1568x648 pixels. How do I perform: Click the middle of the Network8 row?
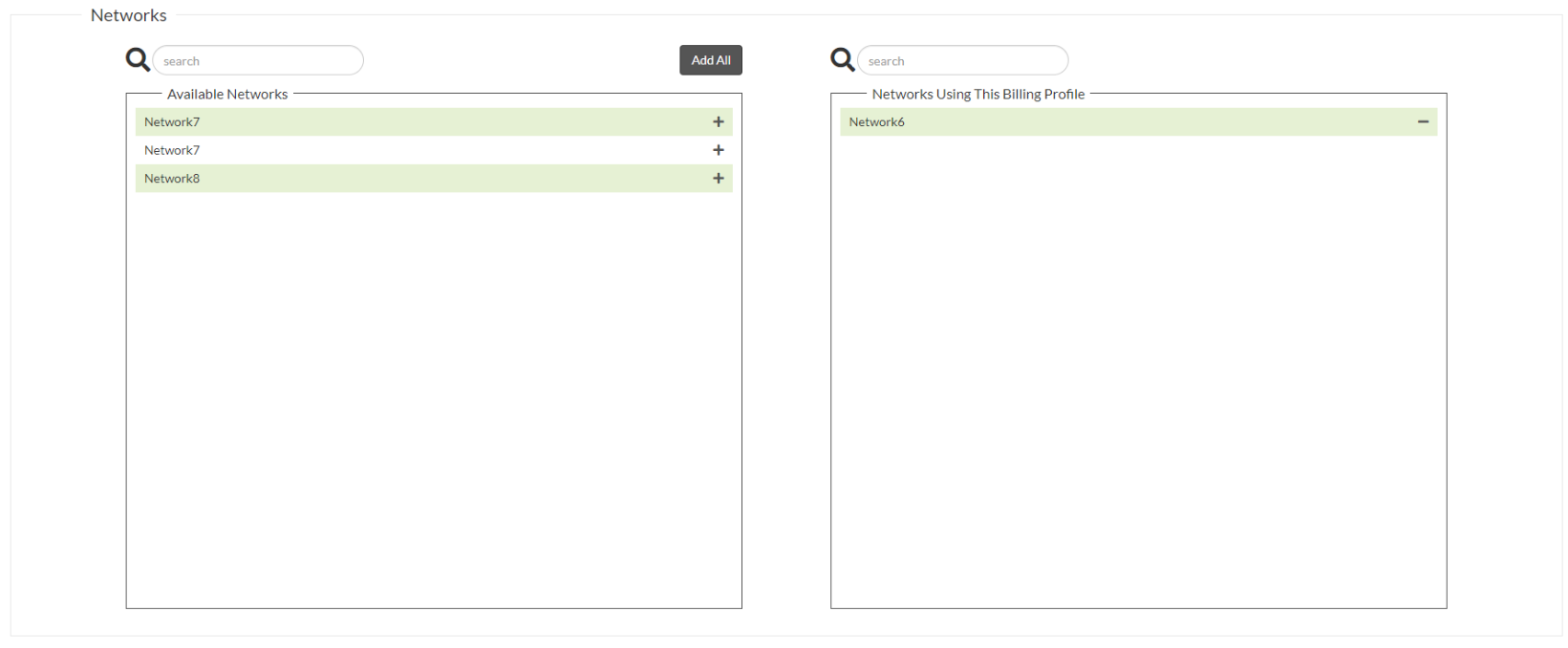pos(434,179)
